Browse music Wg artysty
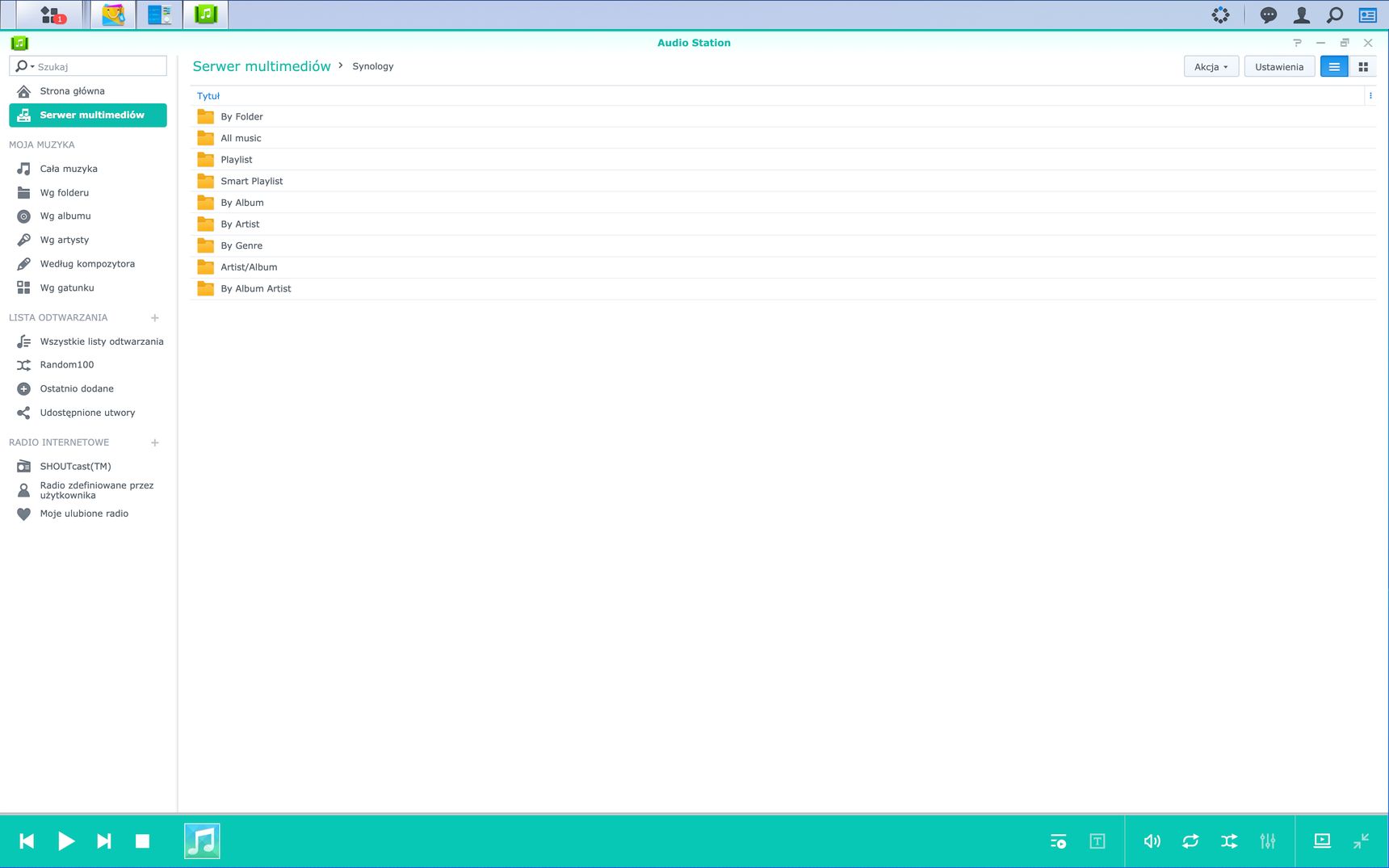 (88, 240)
